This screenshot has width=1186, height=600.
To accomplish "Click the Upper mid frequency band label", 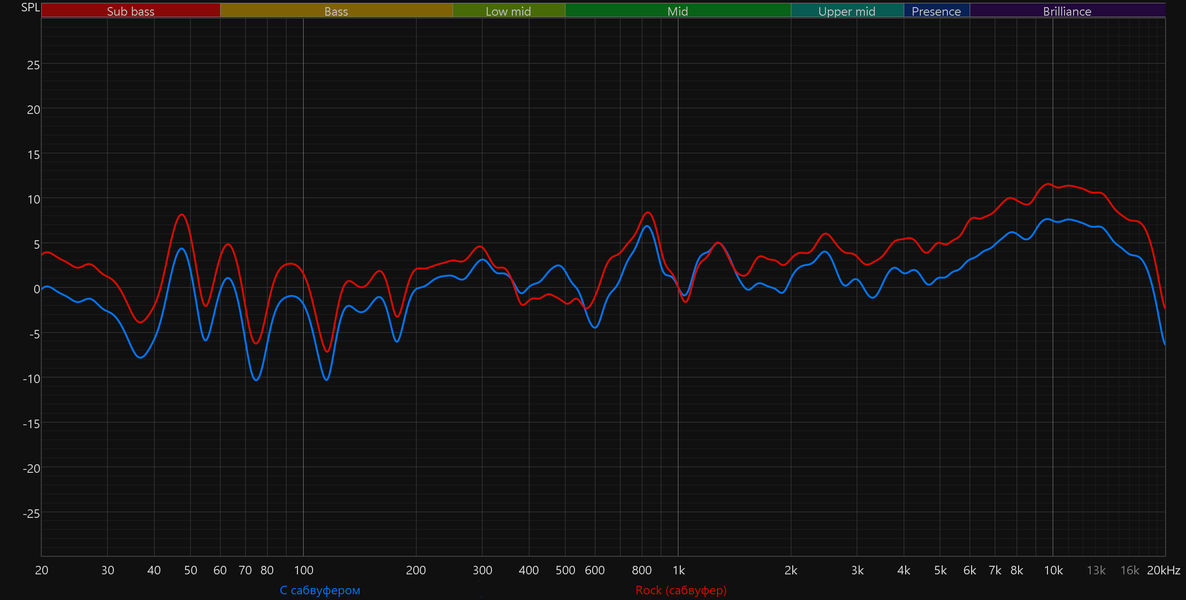I will click(x=847, y=11).
